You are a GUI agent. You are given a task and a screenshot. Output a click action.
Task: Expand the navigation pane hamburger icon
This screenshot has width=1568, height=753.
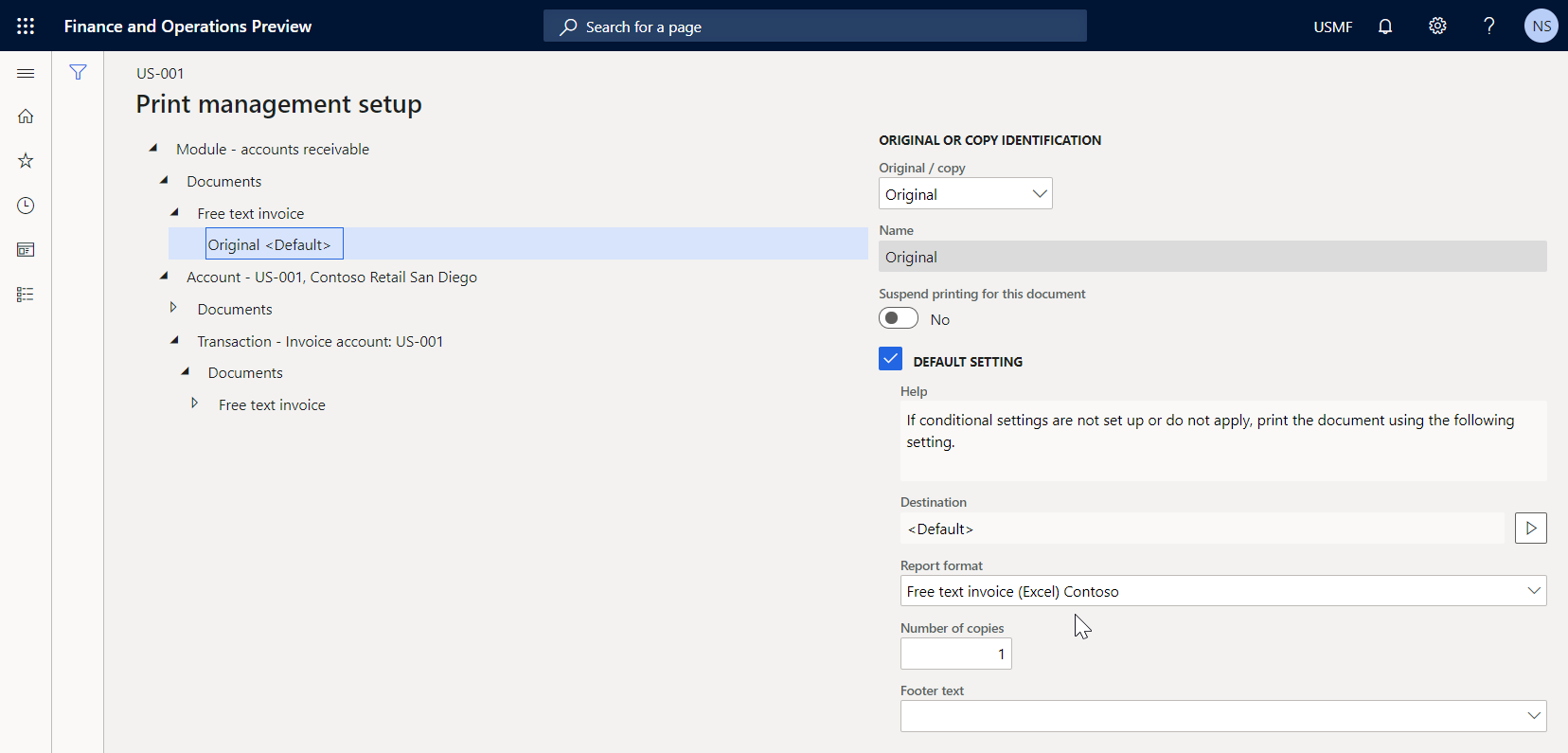26,73
